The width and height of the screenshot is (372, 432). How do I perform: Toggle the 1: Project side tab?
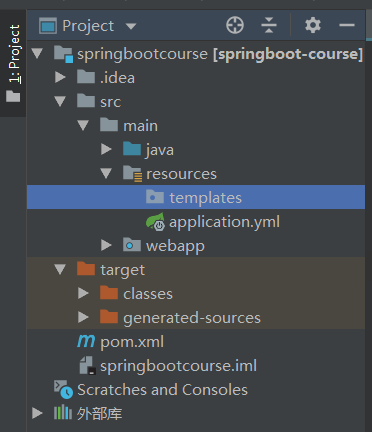(13, 63)
